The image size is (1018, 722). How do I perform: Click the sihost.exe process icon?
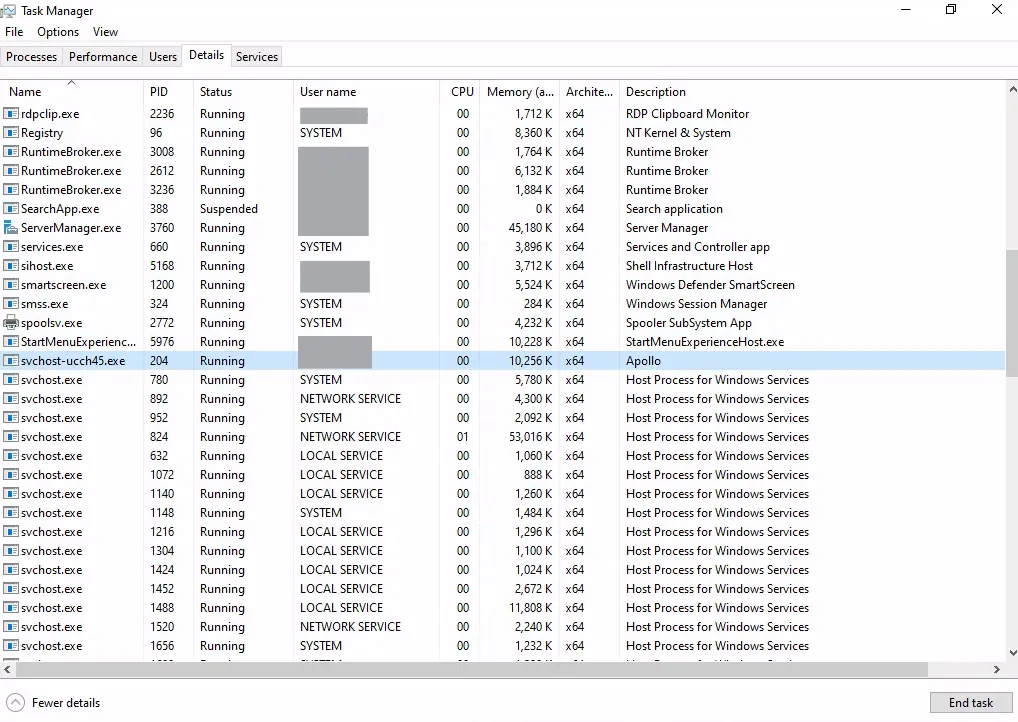point(12,265)
